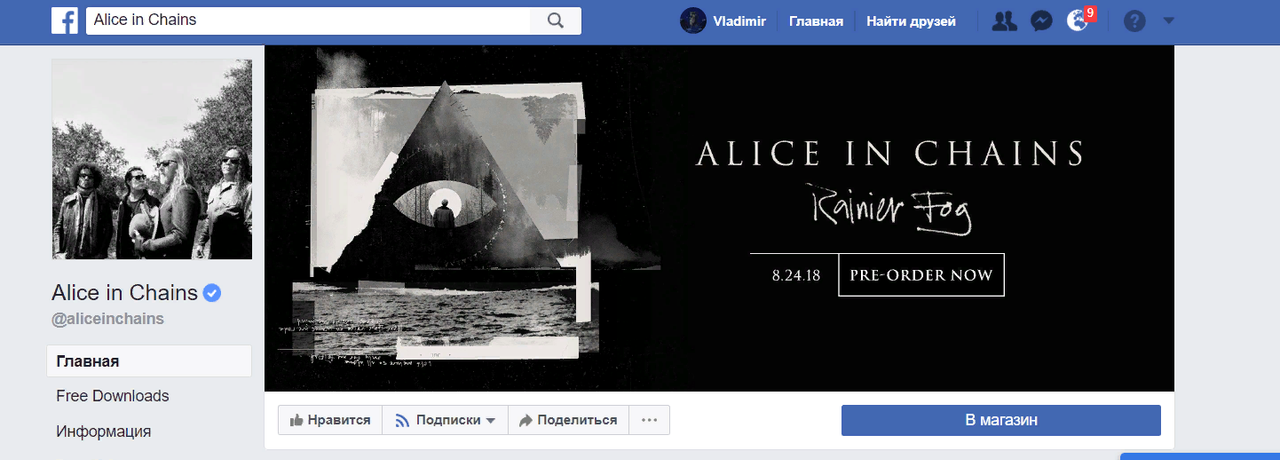The height and width of the screenshot is (460, 1280).
Task: Expand the account menu arrow
Action: tap(1168, 21)
